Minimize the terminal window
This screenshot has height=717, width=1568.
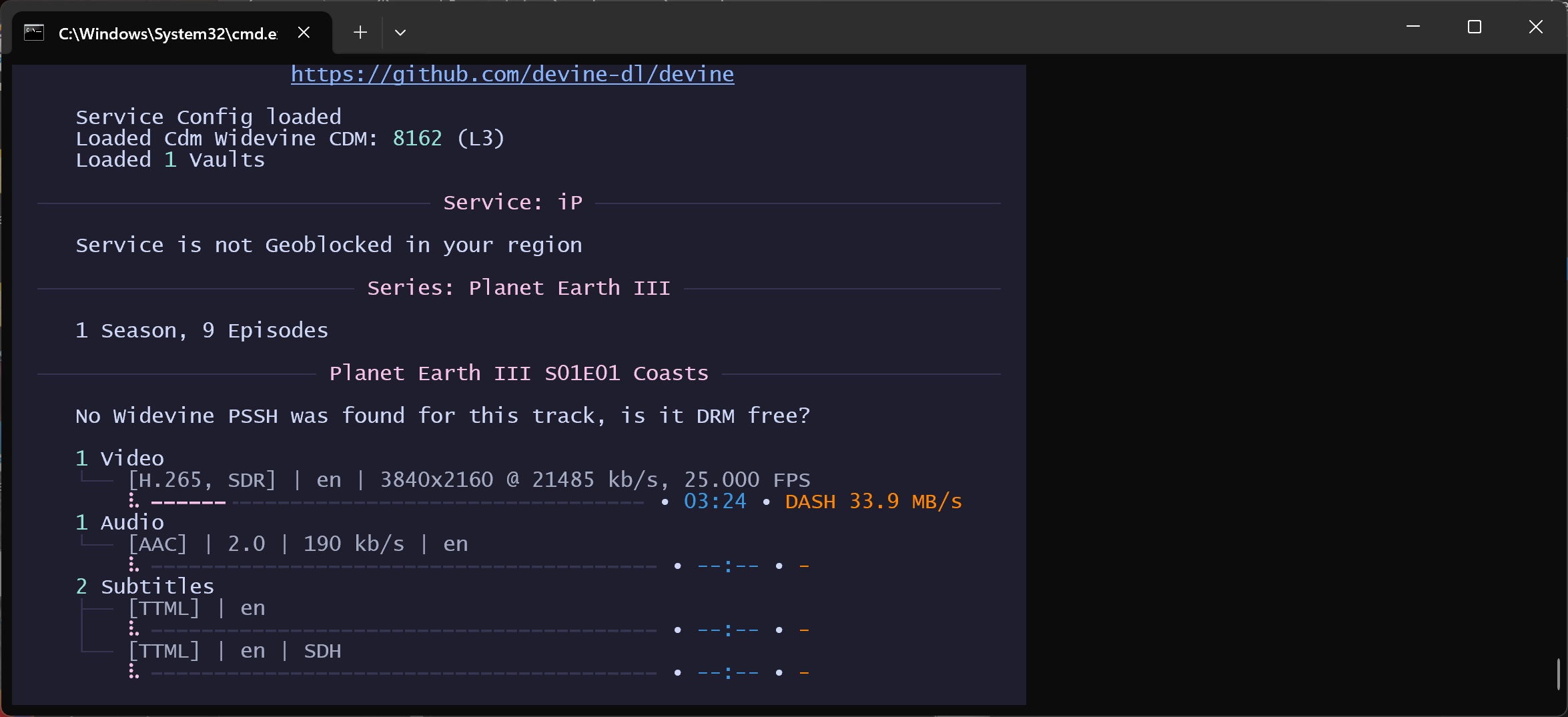click(x=1413, y=27)
